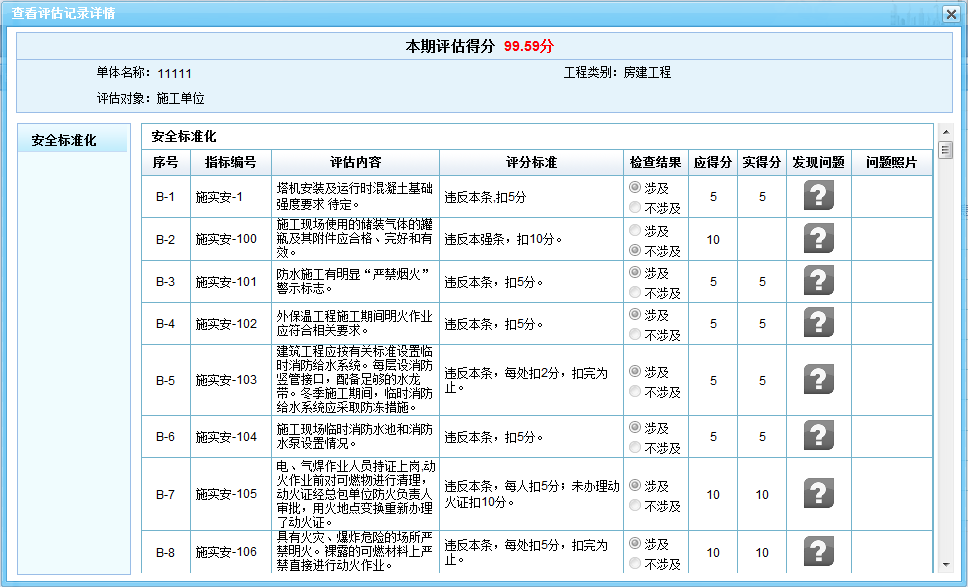Click question mark icon in row B-1
This screenshot has height=587, width=968.
[x=818, y=196]
